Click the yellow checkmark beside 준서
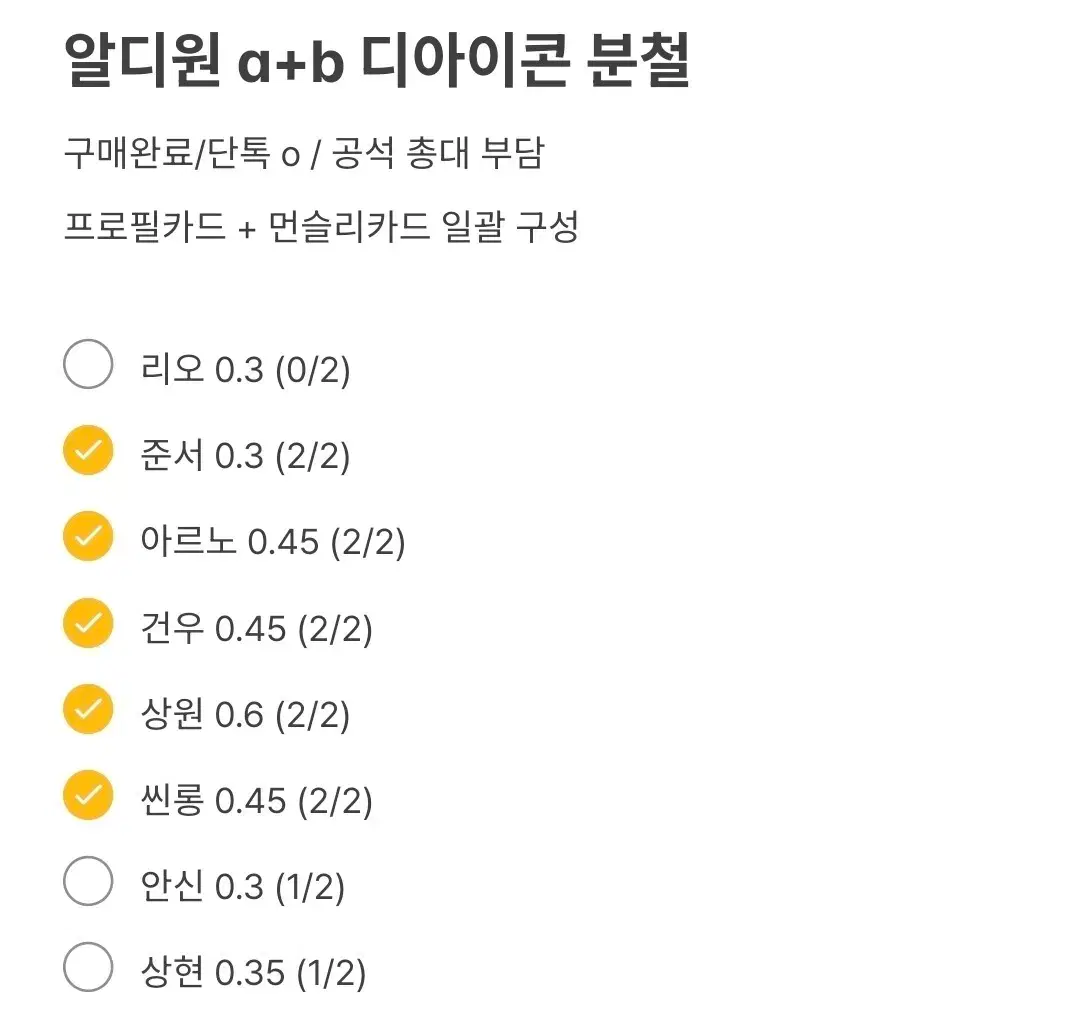The width and height of the screenshot is (1080, 1028). (x=87, y=450)
